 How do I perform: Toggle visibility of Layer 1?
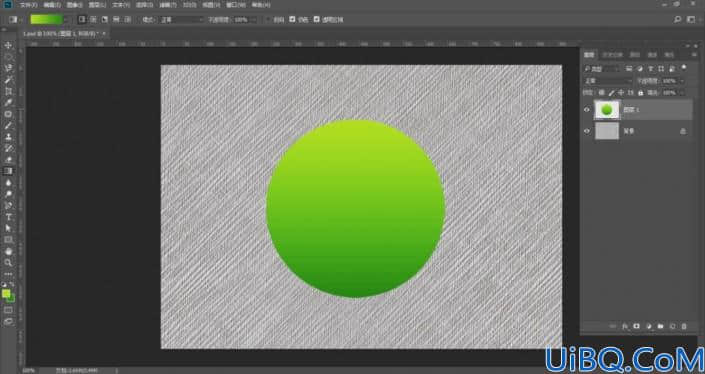(x=587, y=109)
